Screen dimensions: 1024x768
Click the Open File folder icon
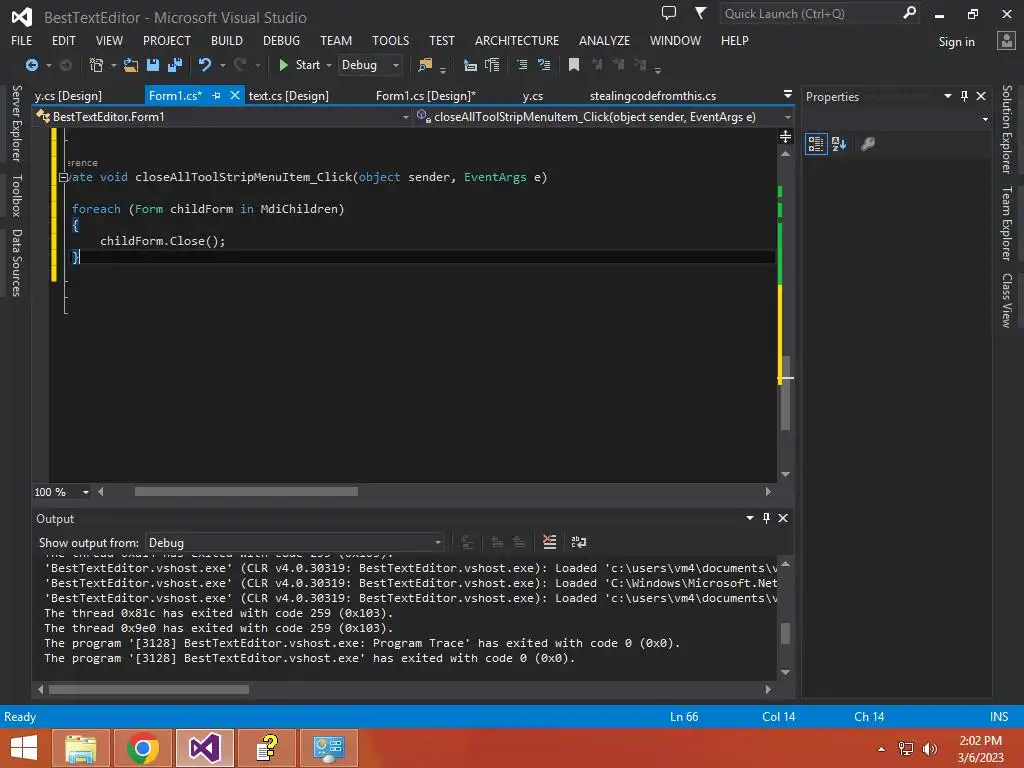(131, 65)
